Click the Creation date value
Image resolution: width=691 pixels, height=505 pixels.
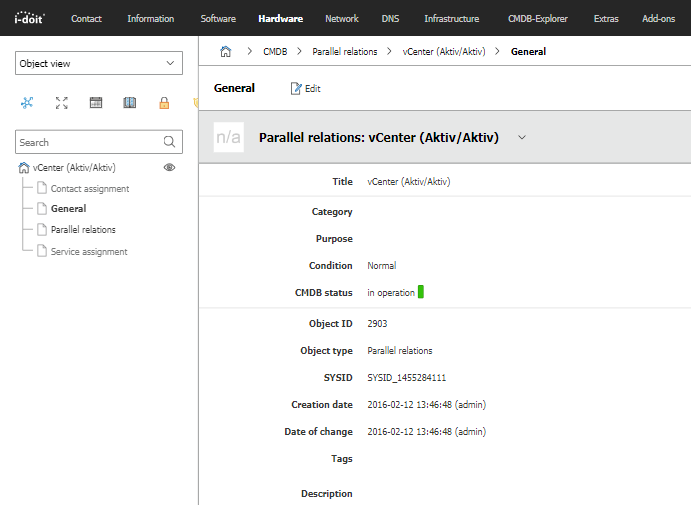[x=427, y=405]
